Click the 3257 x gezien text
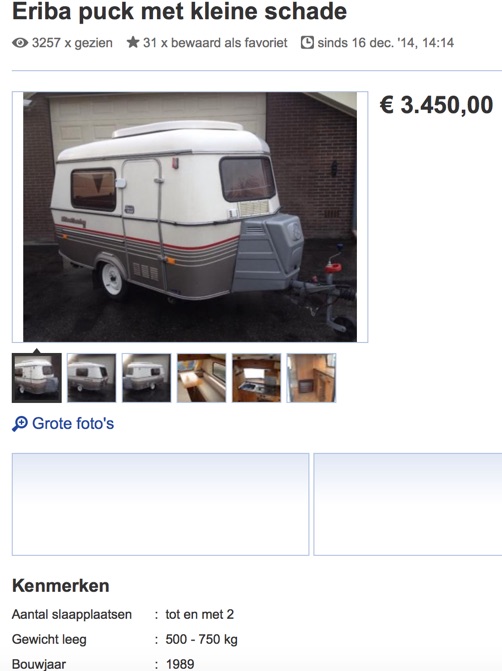 72,43
